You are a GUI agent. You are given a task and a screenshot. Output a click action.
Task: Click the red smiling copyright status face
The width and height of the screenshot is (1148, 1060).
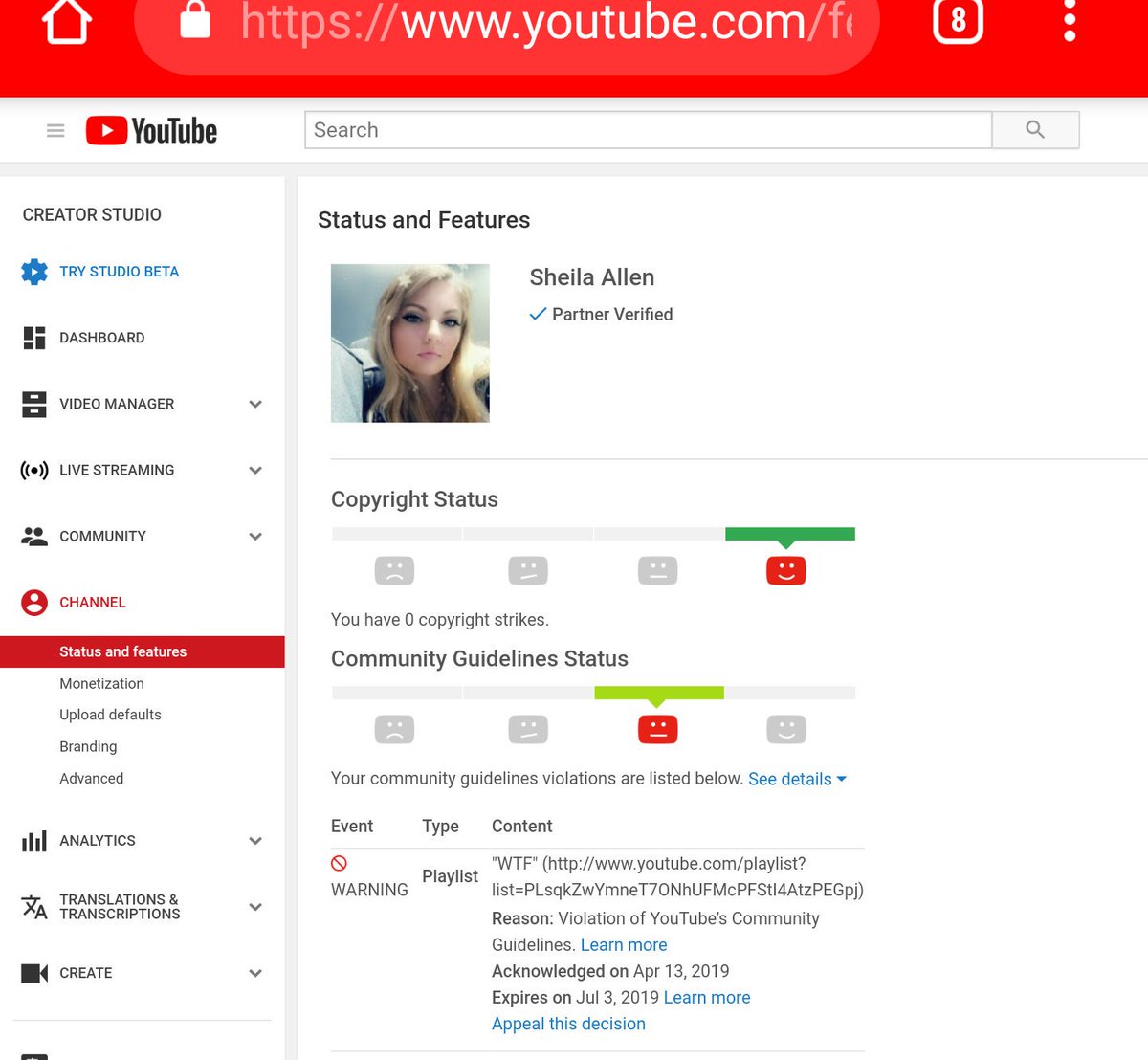[786, 570]
